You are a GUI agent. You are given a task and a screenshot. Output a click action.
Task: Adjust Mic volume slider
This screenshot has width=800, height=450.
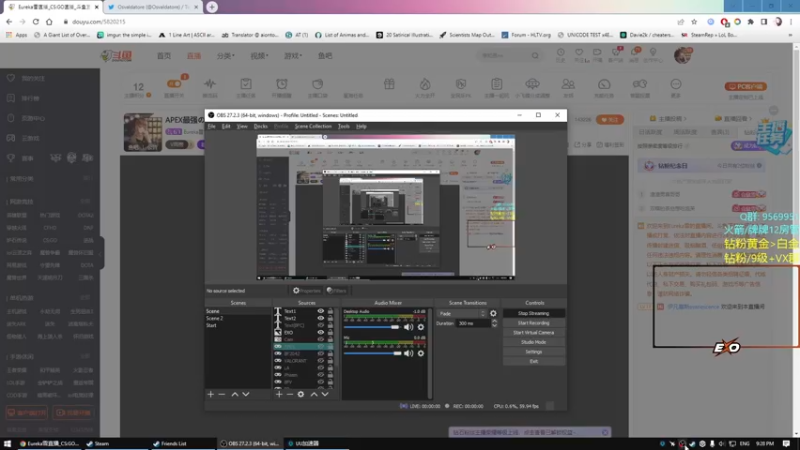pyautogui.click(x=372, y=353)
